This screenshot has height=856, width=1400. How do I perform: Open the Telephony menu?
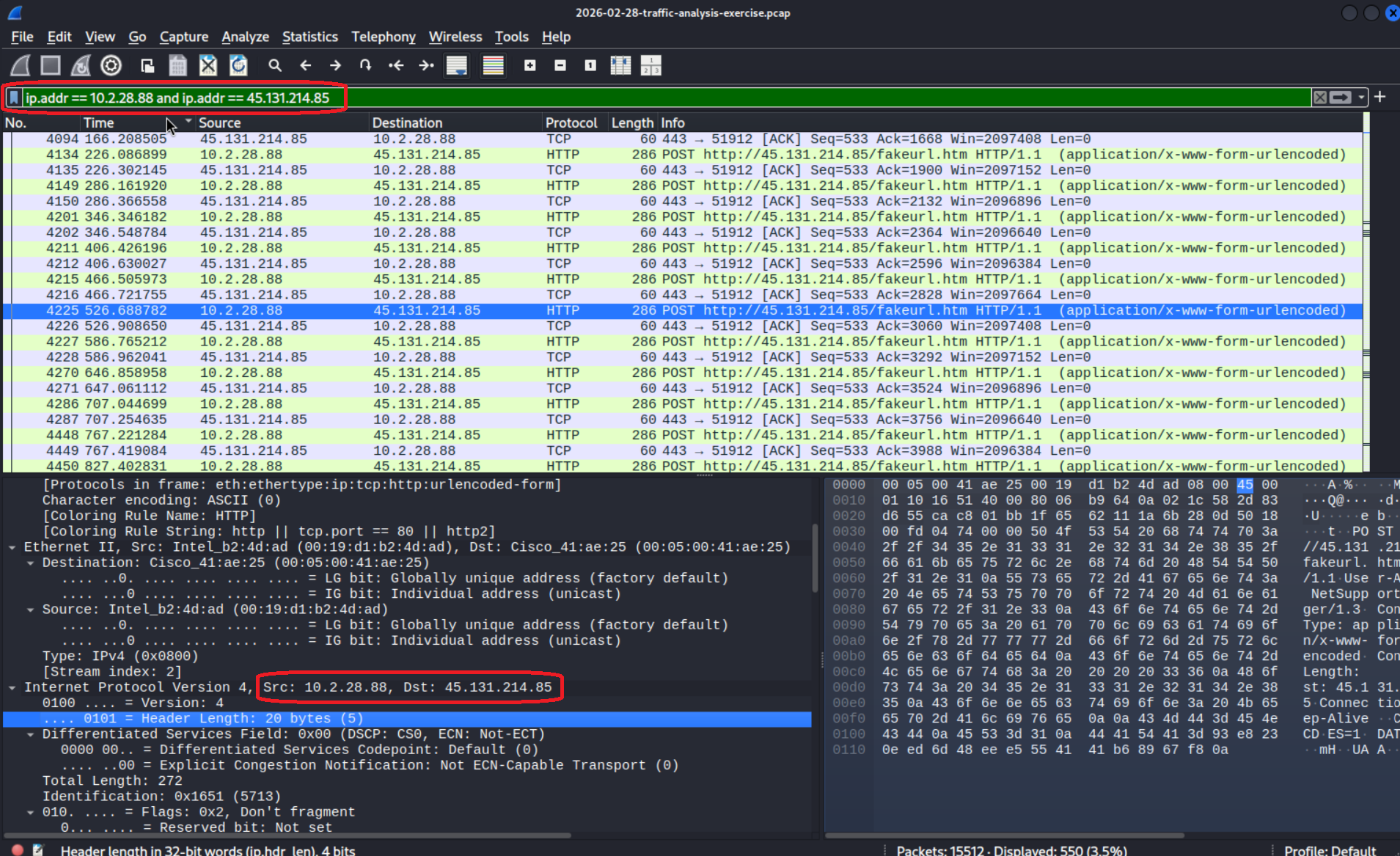tap(384, 37)
